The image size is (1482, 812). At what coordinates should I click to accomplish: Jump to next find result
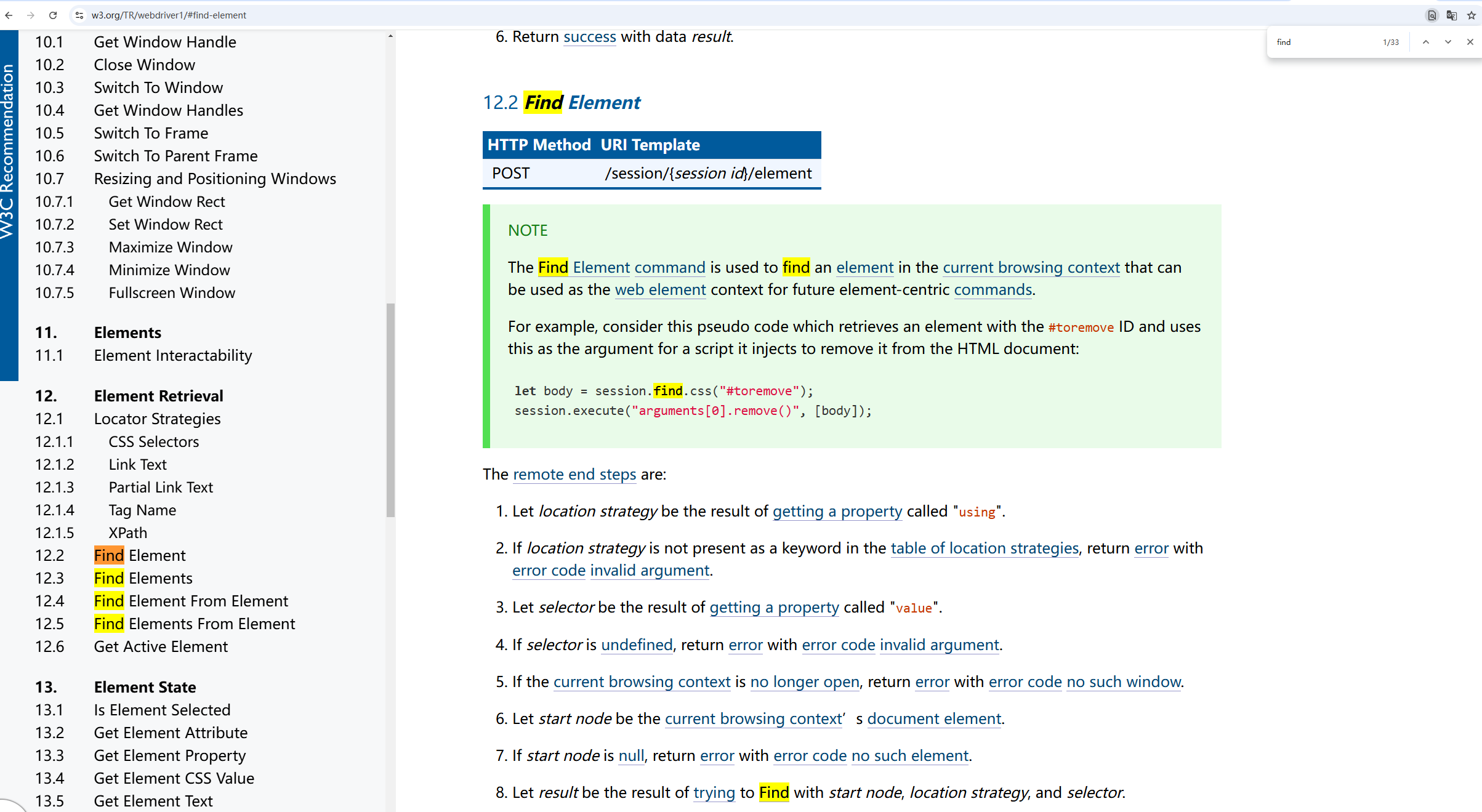point(1448,42)
